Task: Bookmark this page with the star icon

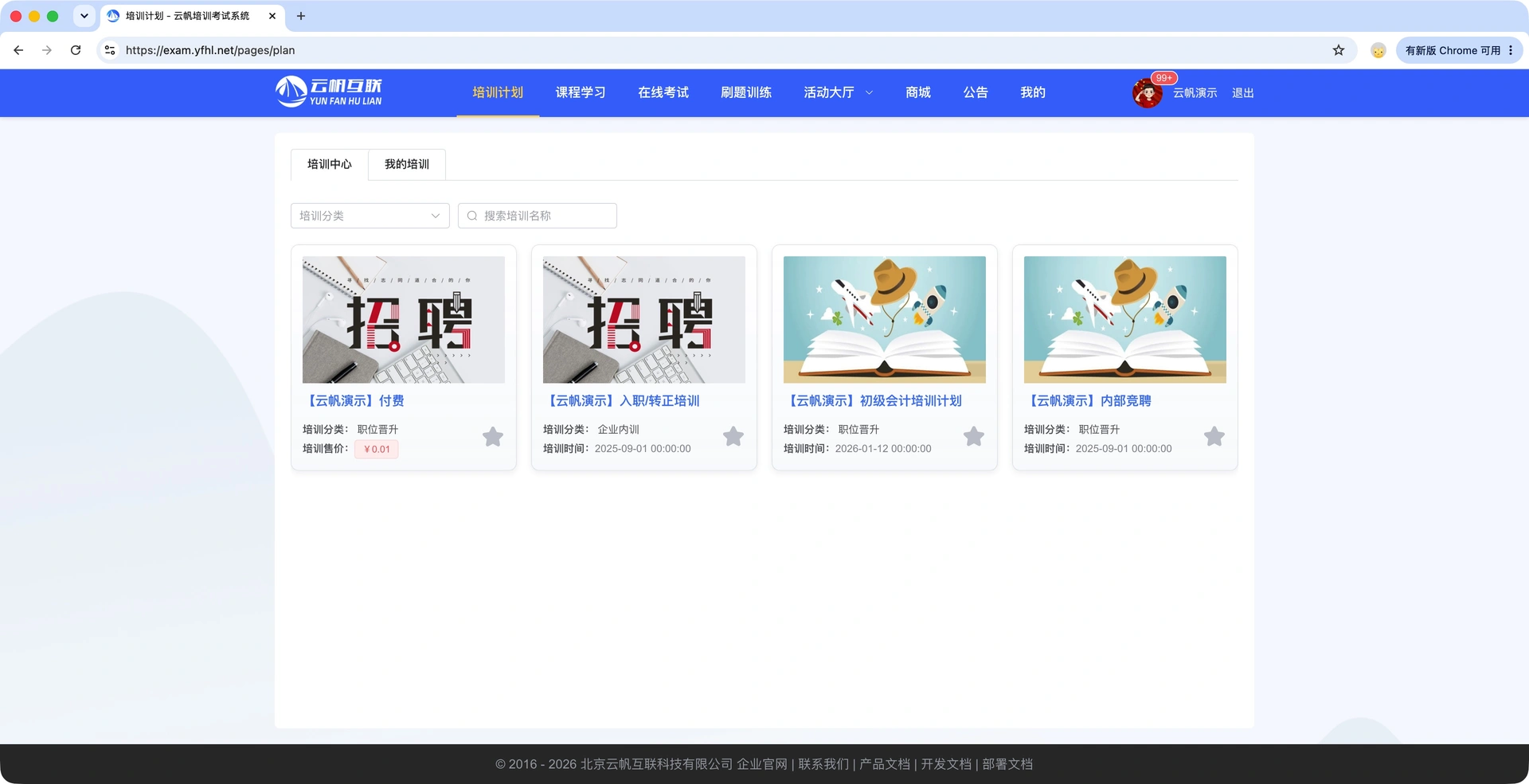Action: pos(1339,50)
